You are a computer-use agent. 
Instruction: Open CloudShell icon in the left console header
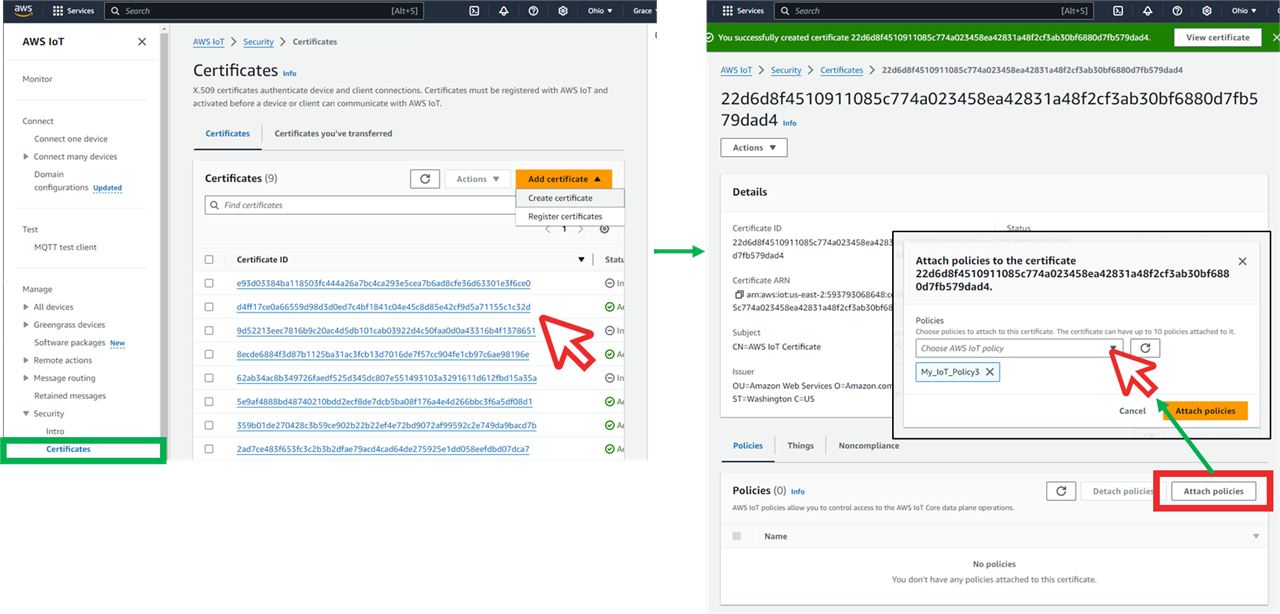474,11
